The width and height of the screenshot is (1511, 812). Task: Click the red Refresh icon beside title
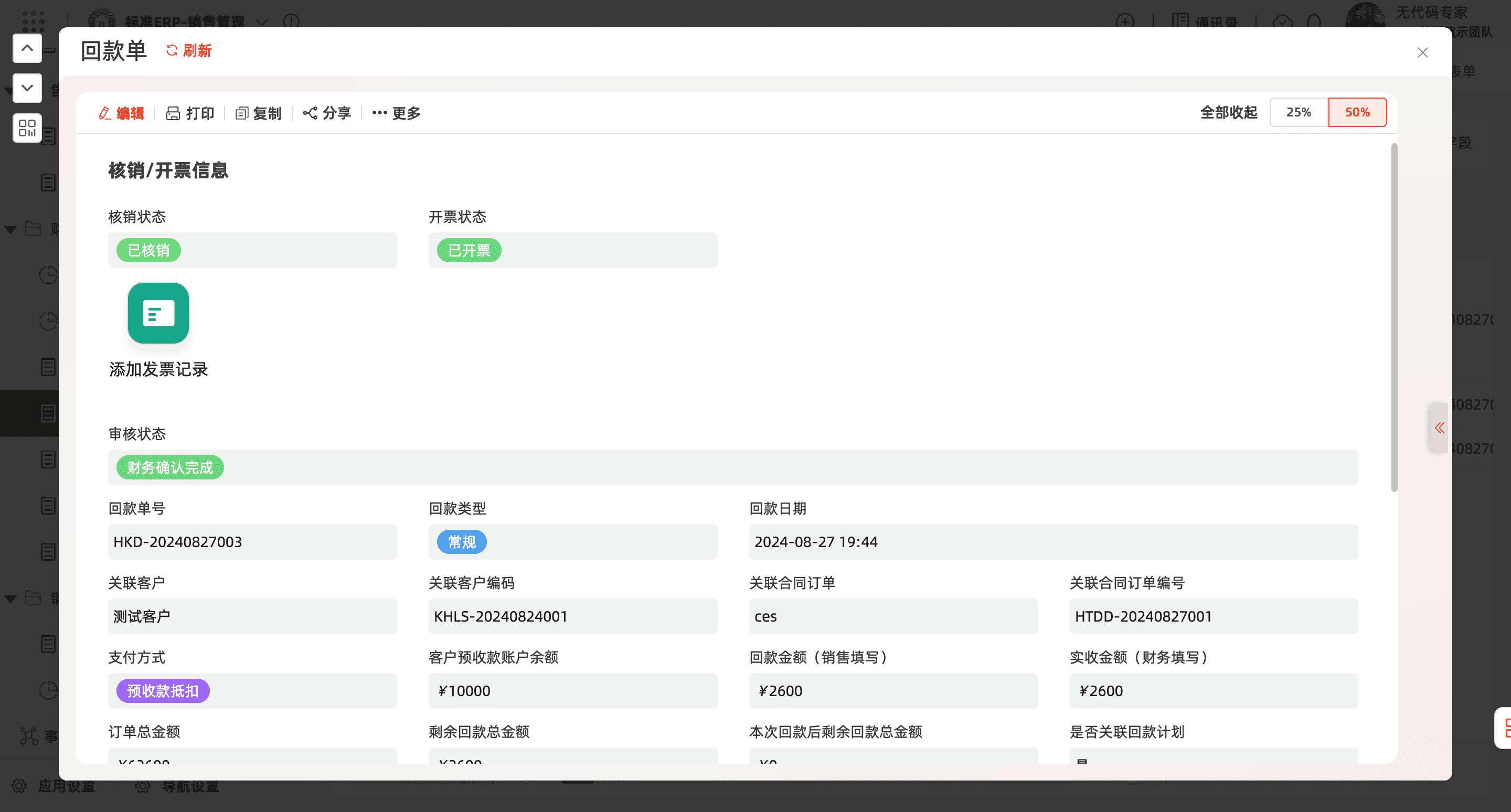172,50
